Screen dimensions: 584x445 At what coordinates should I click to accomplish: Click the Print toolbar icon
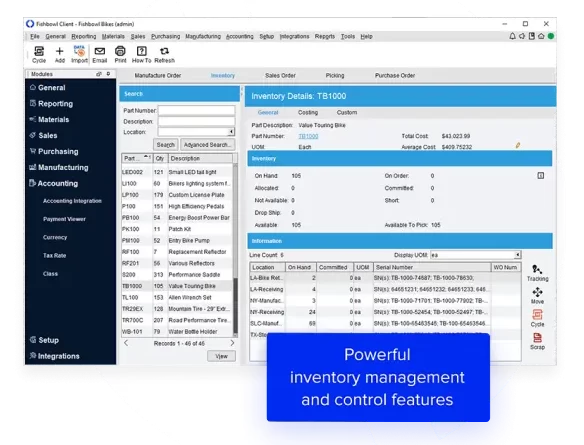pos(120,54)
